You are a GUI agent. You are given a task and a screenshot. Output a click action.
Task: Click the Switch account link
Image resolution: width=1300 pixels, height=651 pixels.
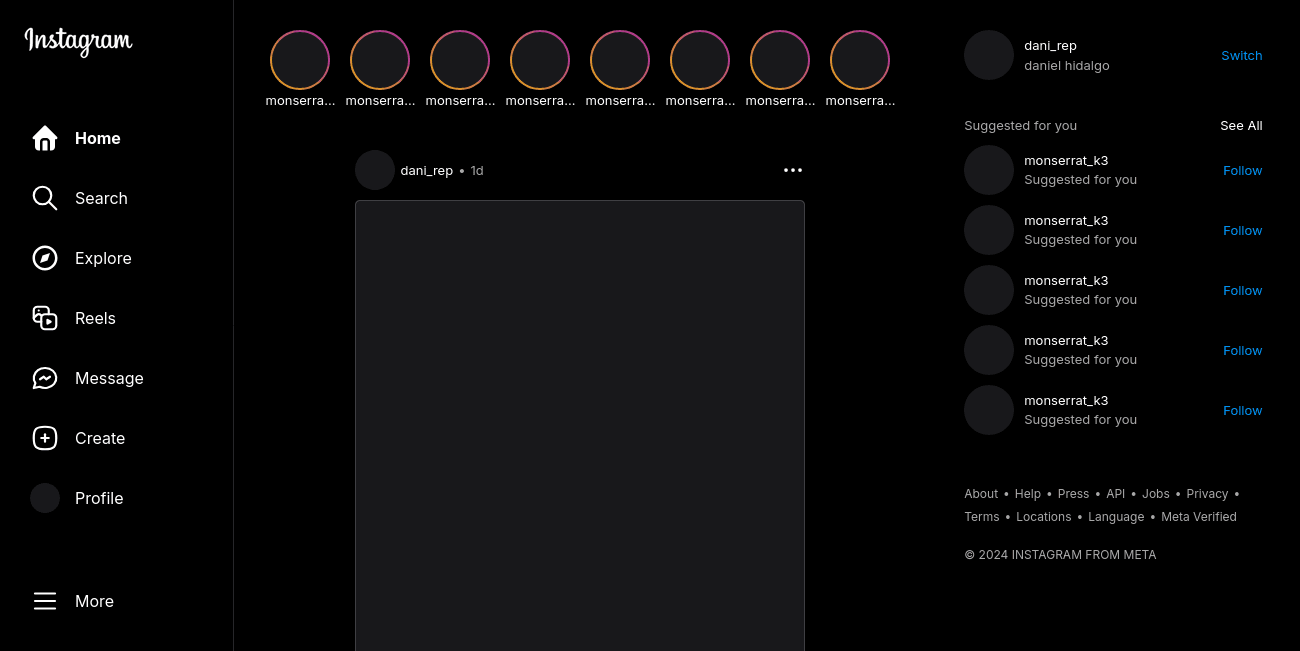click(1242, 55)
